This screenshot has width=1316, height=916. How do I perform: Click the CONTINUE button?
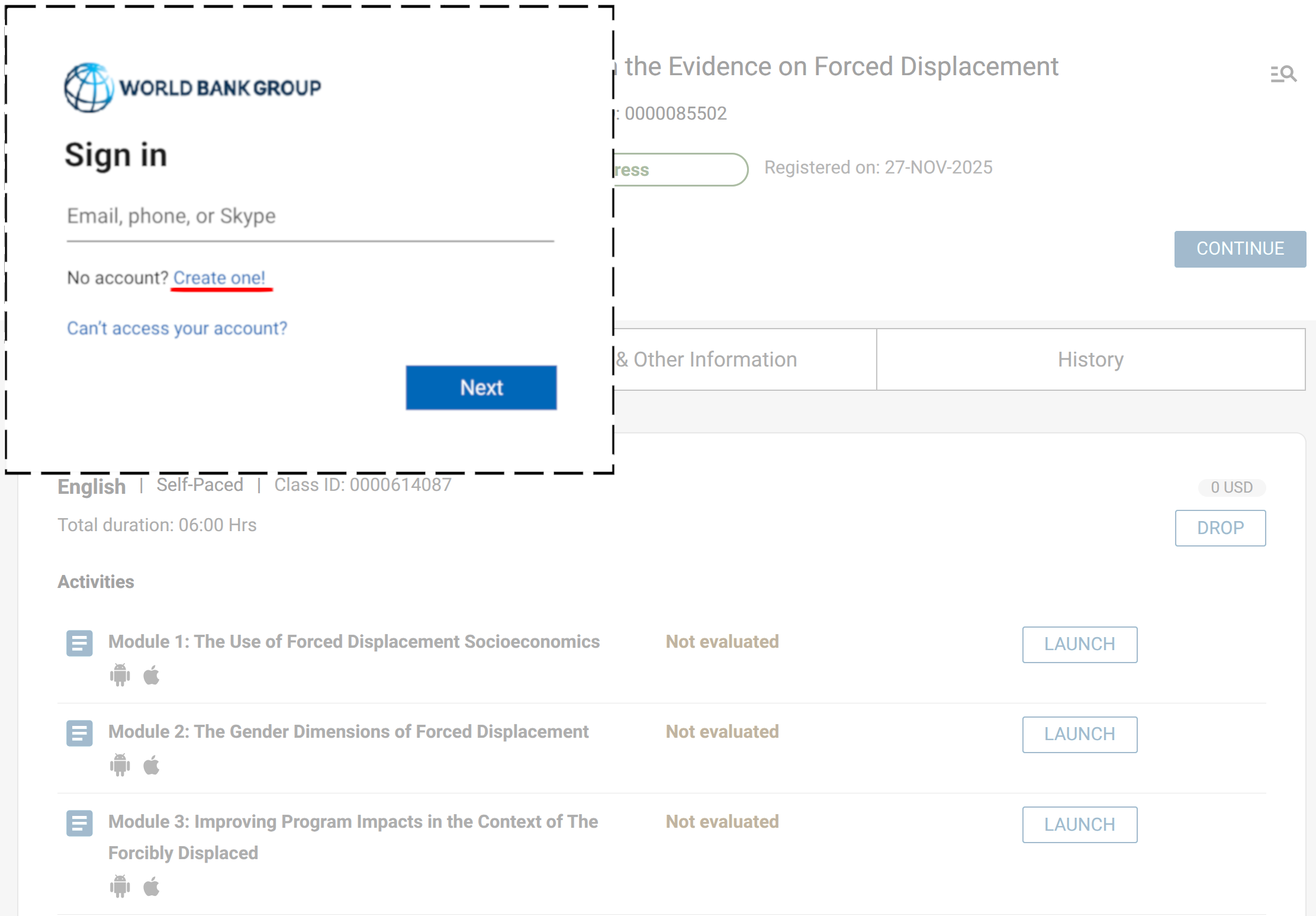pos(1240,249)
